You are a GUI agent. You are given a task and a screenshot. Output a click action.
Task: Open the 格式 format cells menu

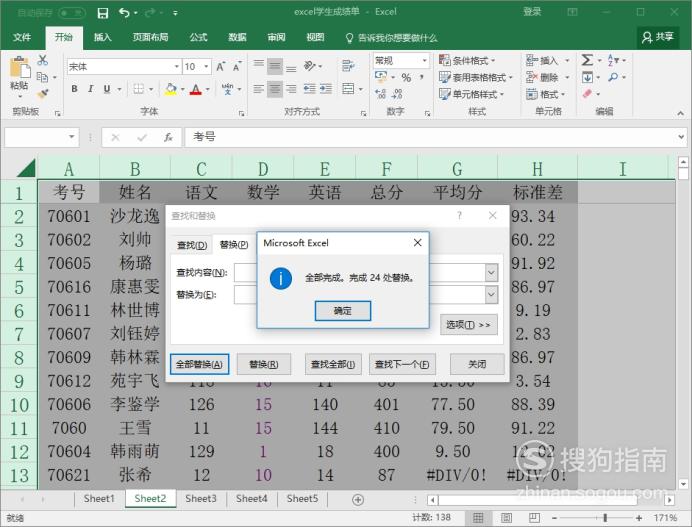(x=545, y=94)
